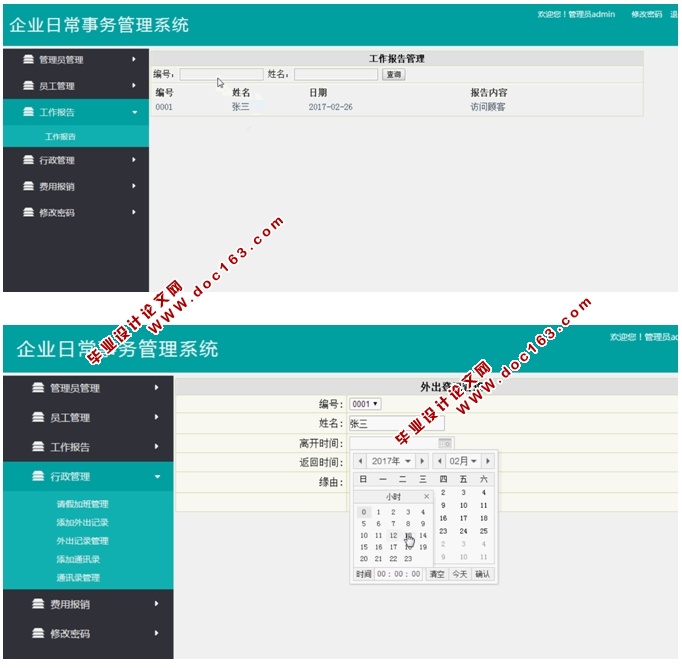The height and width of the screenshot is (668, 682).
Task: Click 今天 button in date picker
Action: tap(459, 574)
